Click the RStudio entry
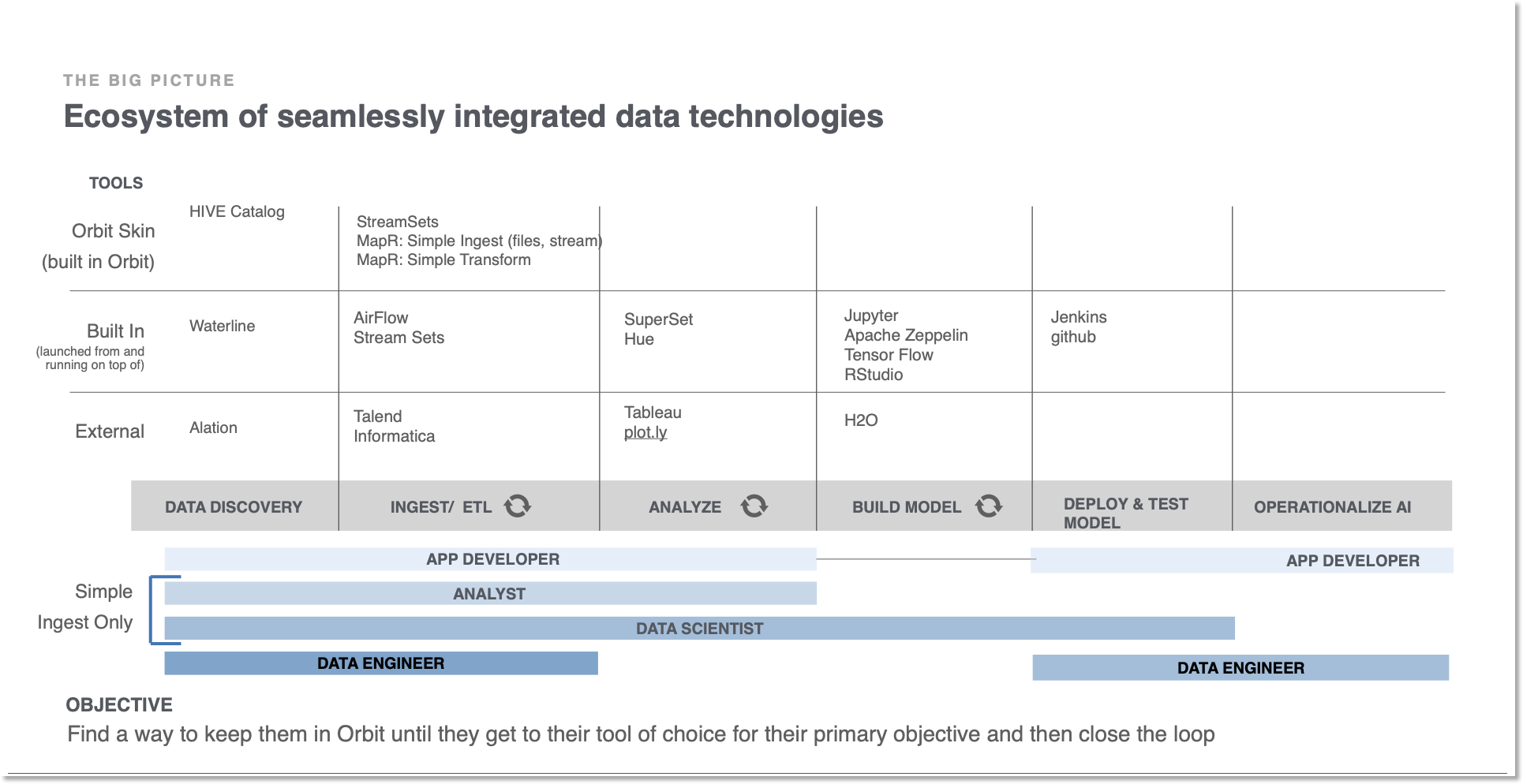The width and height of the screenshot is (1523, 784). coord(874,375)
